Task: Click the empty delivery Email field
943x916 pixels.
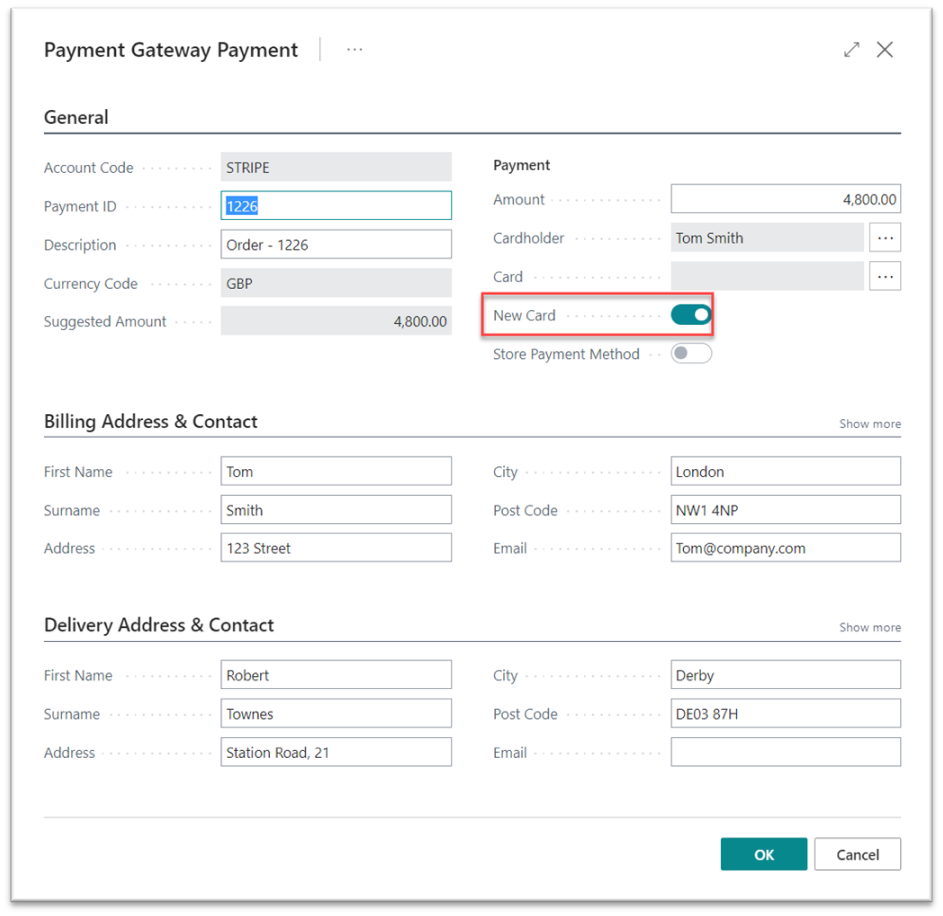Action: pyautogui.click(x=785, y=752)
